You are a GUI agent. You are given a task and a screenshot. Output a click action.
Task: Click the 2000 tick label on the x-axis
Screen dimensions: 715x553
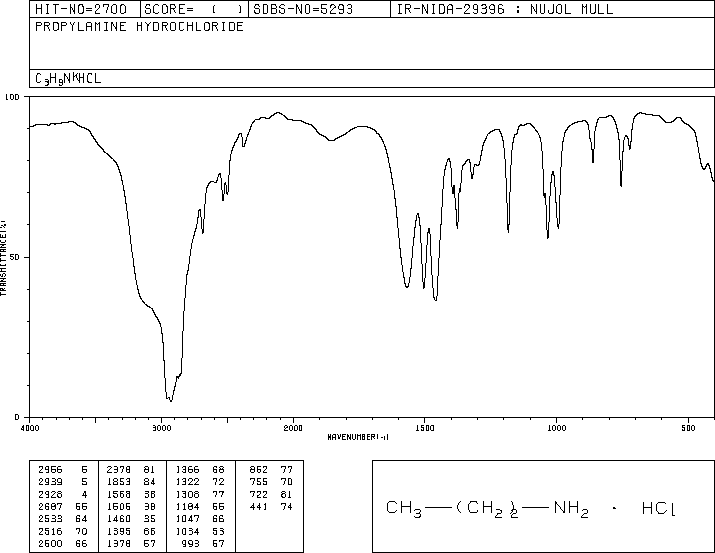click(293, 428)
